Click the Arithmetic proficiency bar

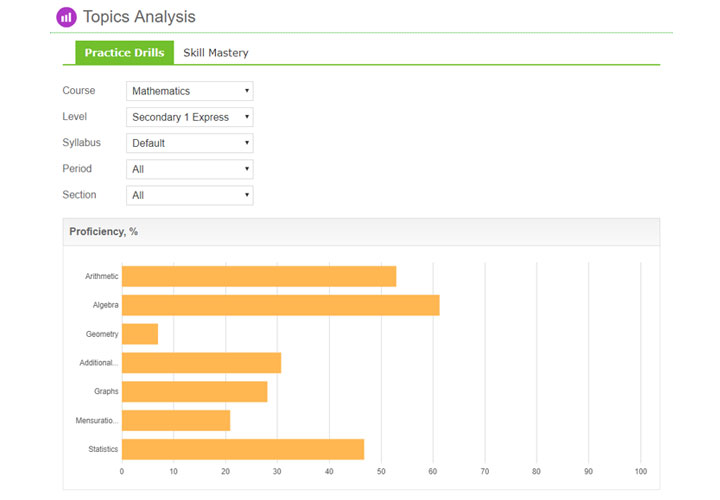[258, 276]
